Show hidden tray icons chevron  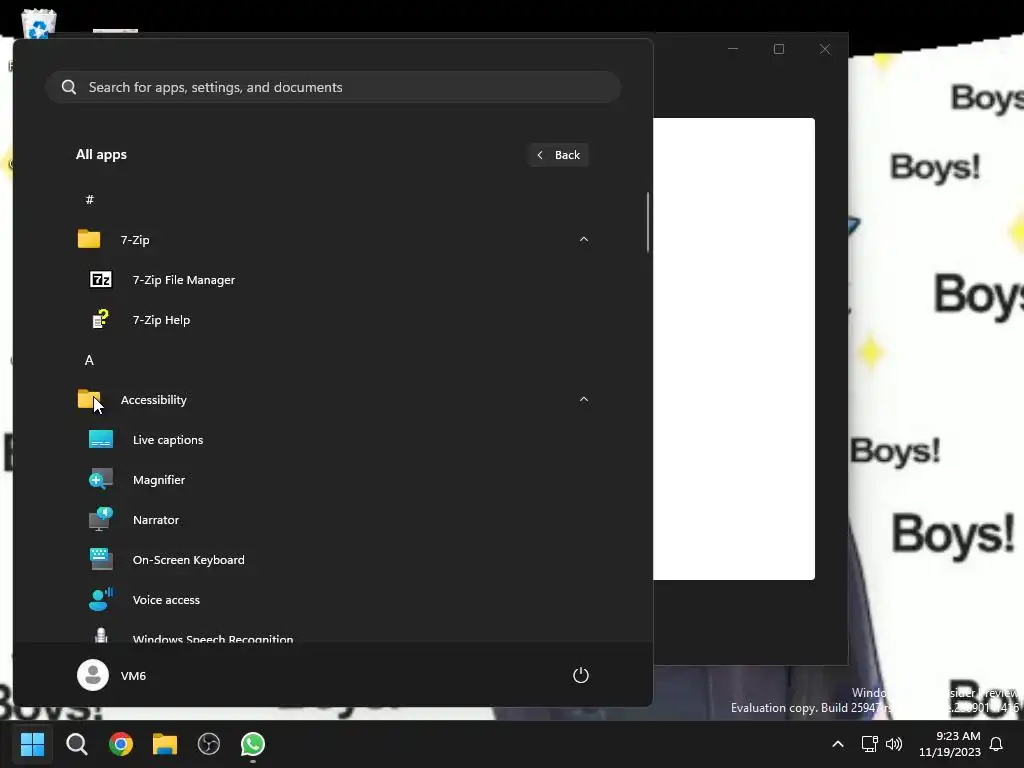coord(838,744)
